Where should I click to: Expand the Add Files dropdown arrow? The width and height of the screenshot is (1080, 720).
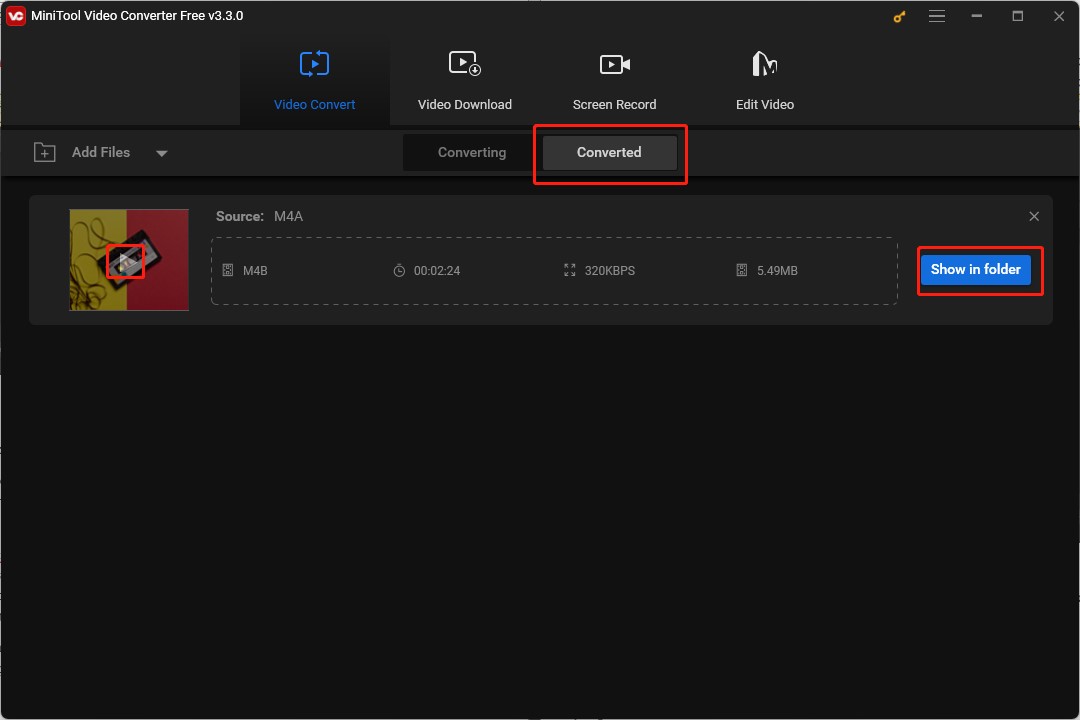tap(162, 153)
